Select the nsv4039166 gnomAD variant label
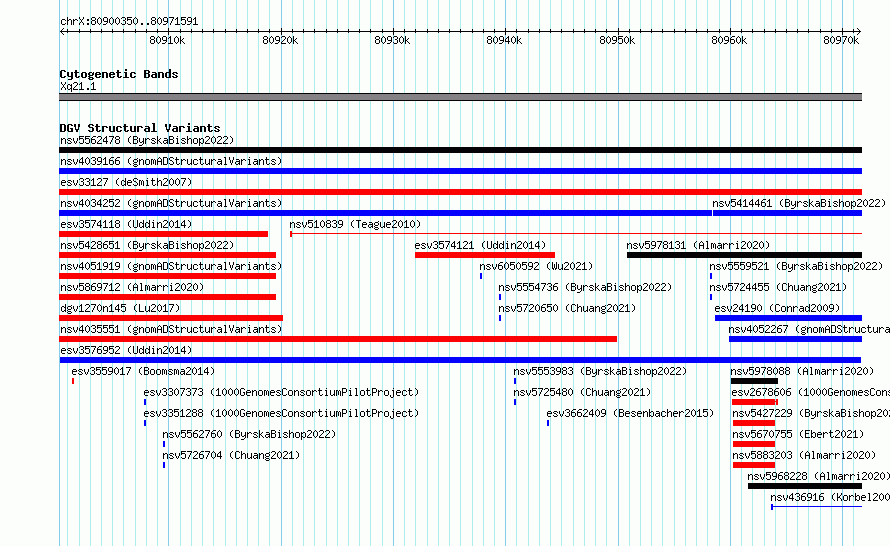 [171, 161]
